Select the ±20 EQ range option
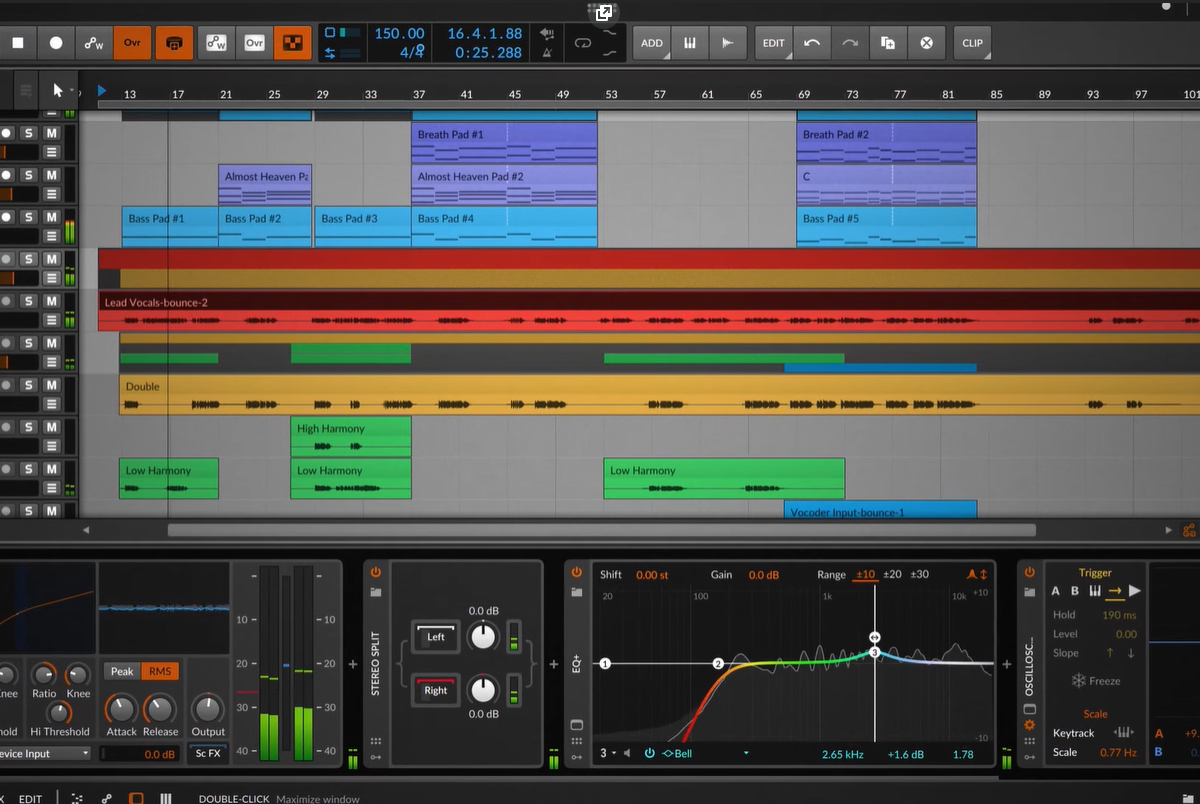 click(892, 575)
